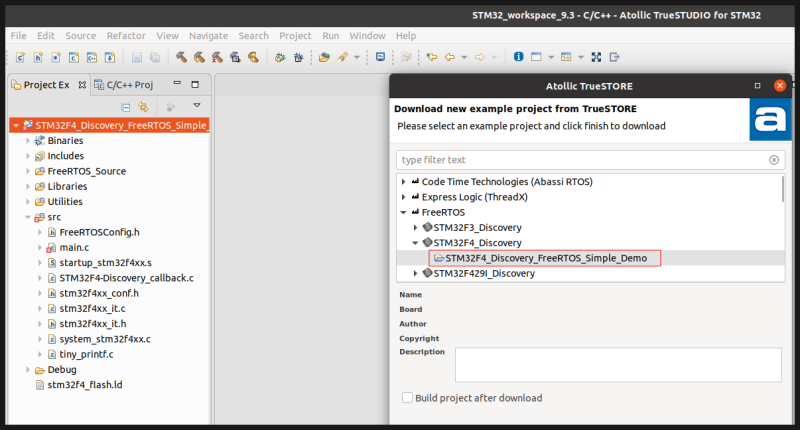Expand the Binaries node
This screenshot has height=430, width=800.
pos(28,140)
